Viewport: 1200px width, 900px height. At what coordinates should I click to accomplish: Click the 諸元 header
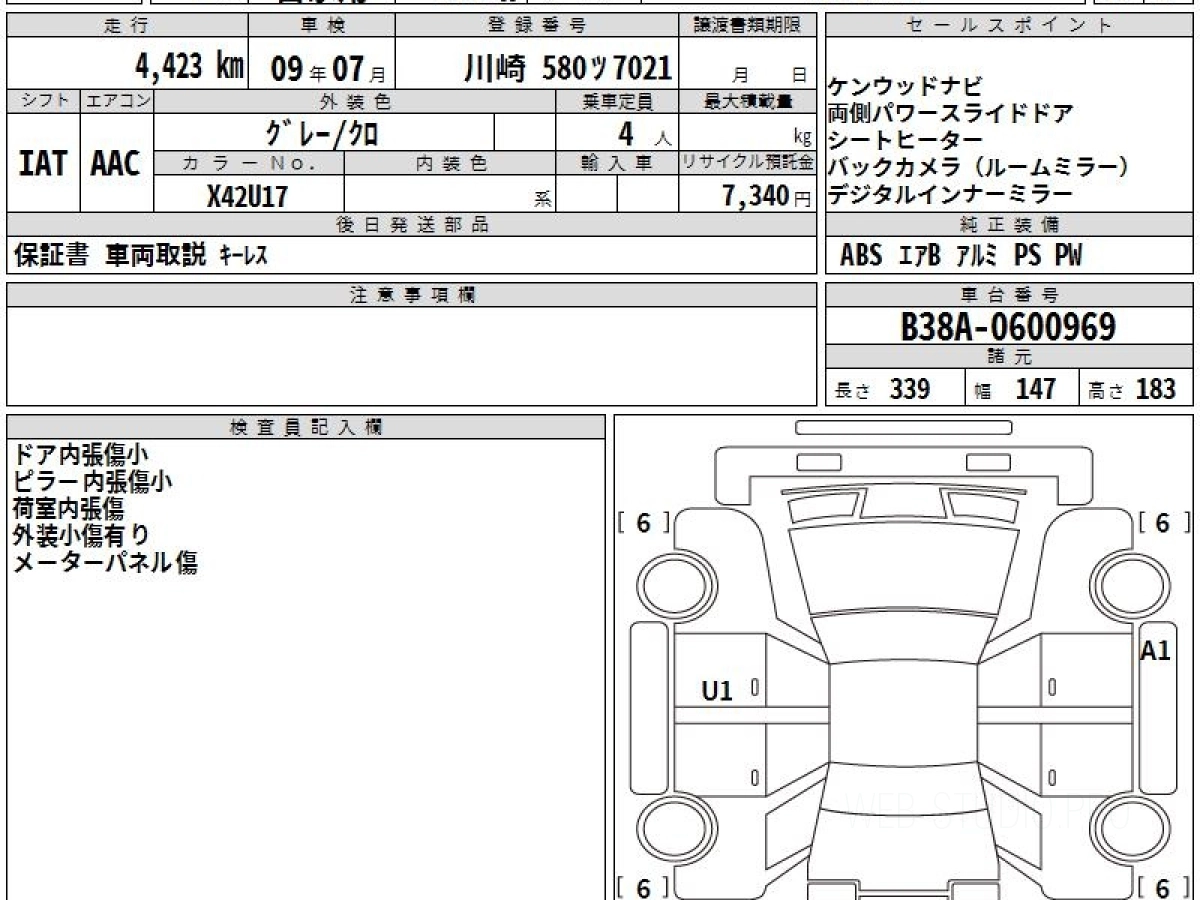click(x=1009, y=358)
